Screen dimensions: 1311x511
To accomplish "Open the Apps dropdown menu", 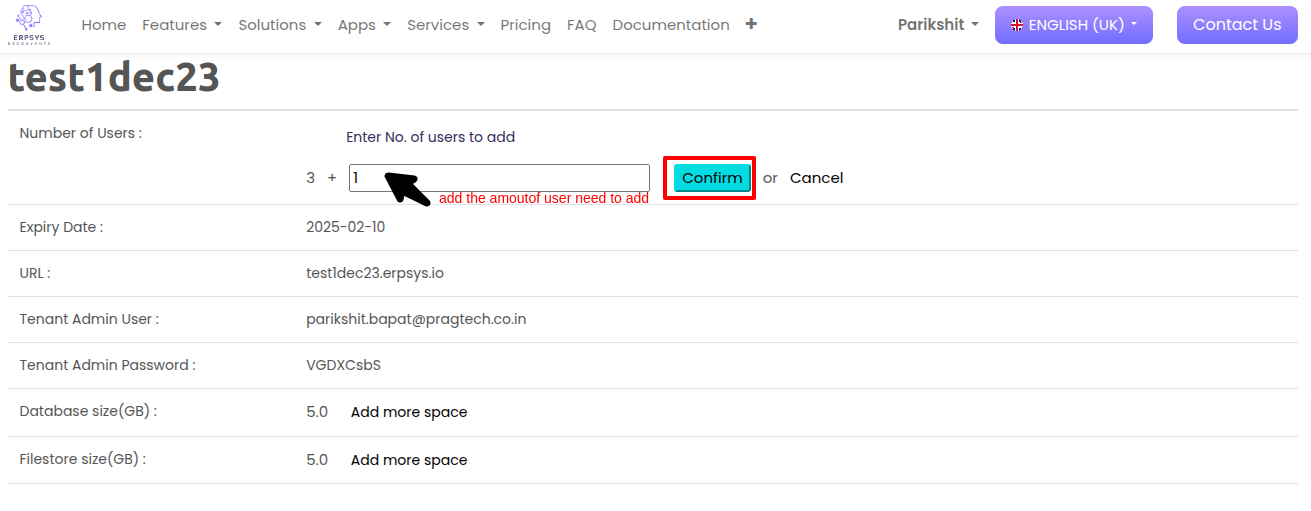I will pos(364,25).
